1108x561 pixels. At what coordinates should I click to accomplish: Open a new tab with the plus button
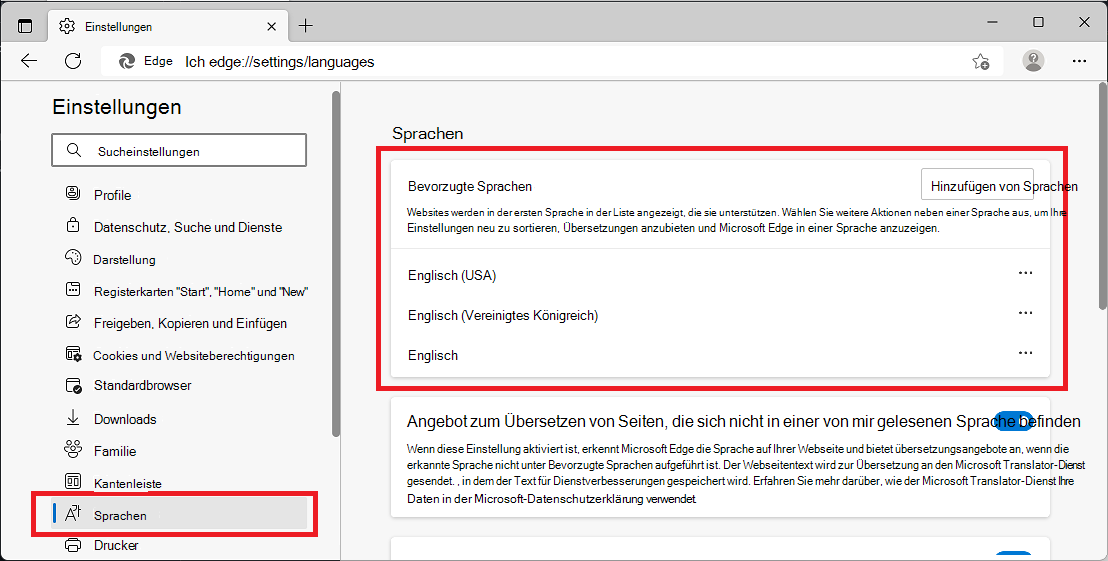(x=305, y=26)
